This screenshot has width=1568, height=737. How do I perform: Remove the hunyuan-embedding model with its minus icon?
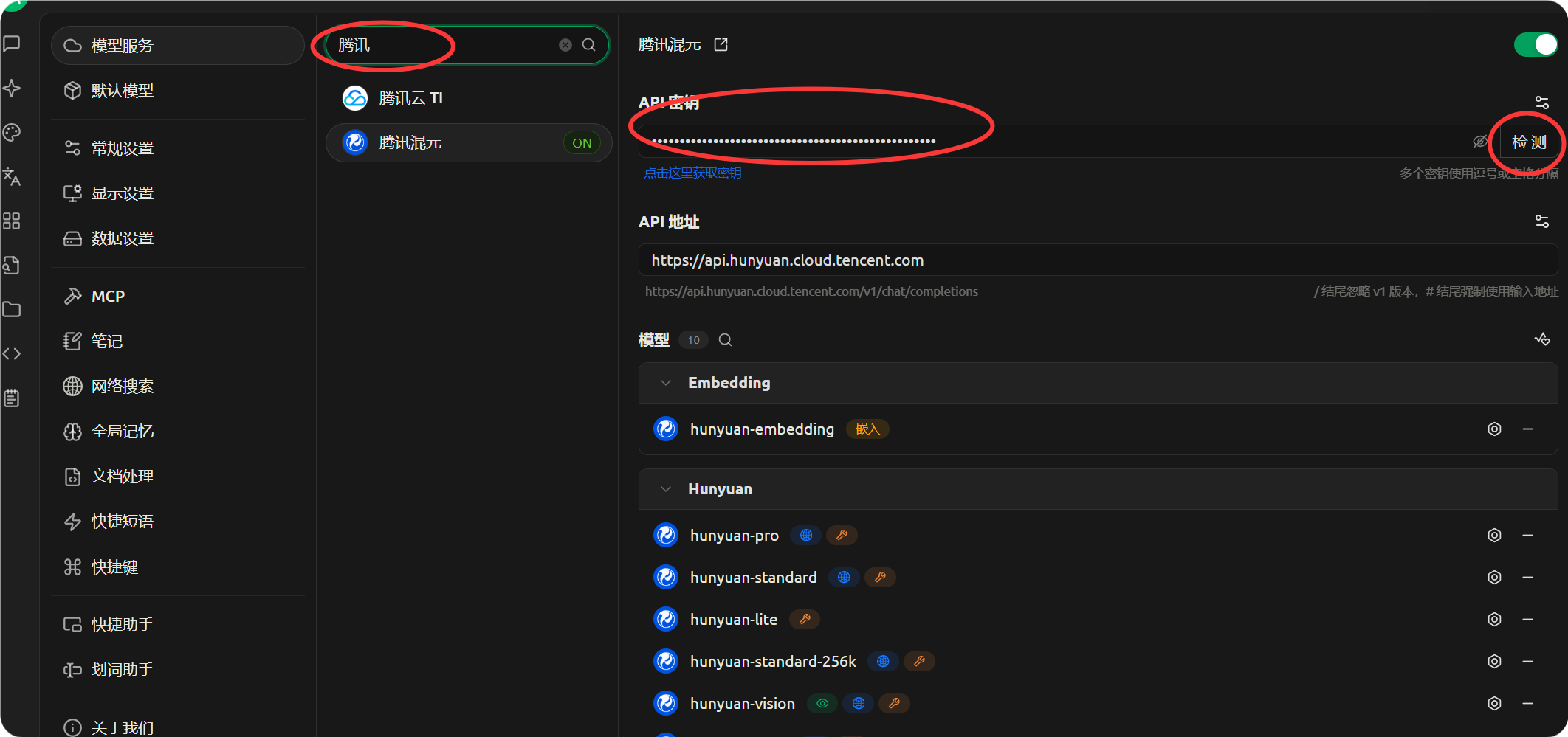pos(1528,429)
